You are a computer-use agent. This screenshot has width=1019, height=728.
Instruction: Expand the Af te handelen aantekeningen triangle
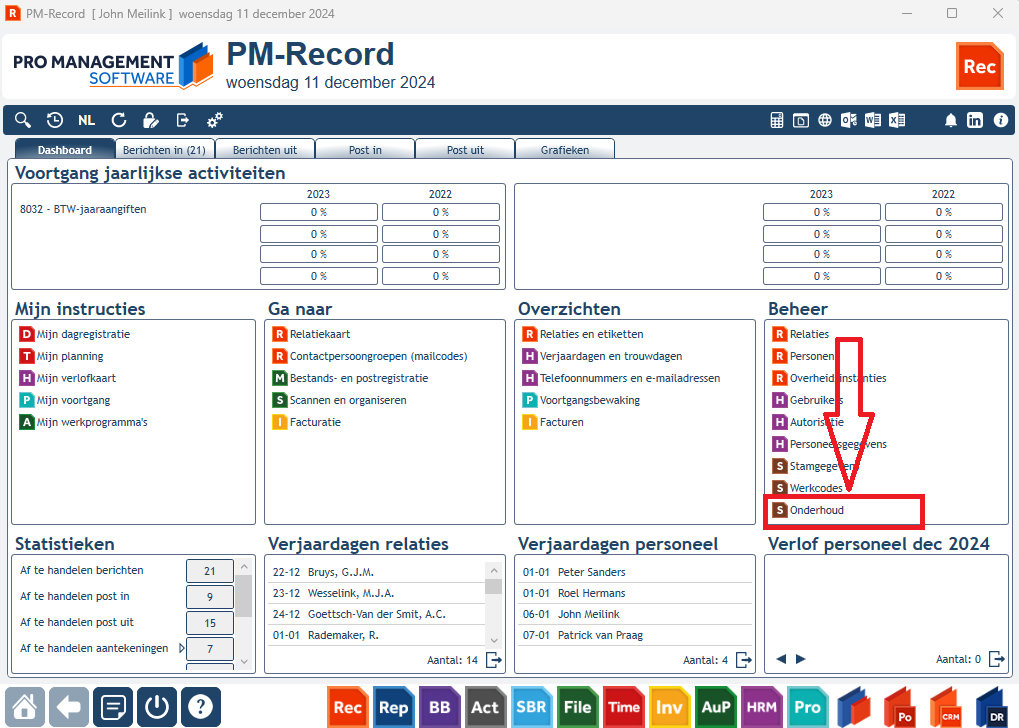181,648
